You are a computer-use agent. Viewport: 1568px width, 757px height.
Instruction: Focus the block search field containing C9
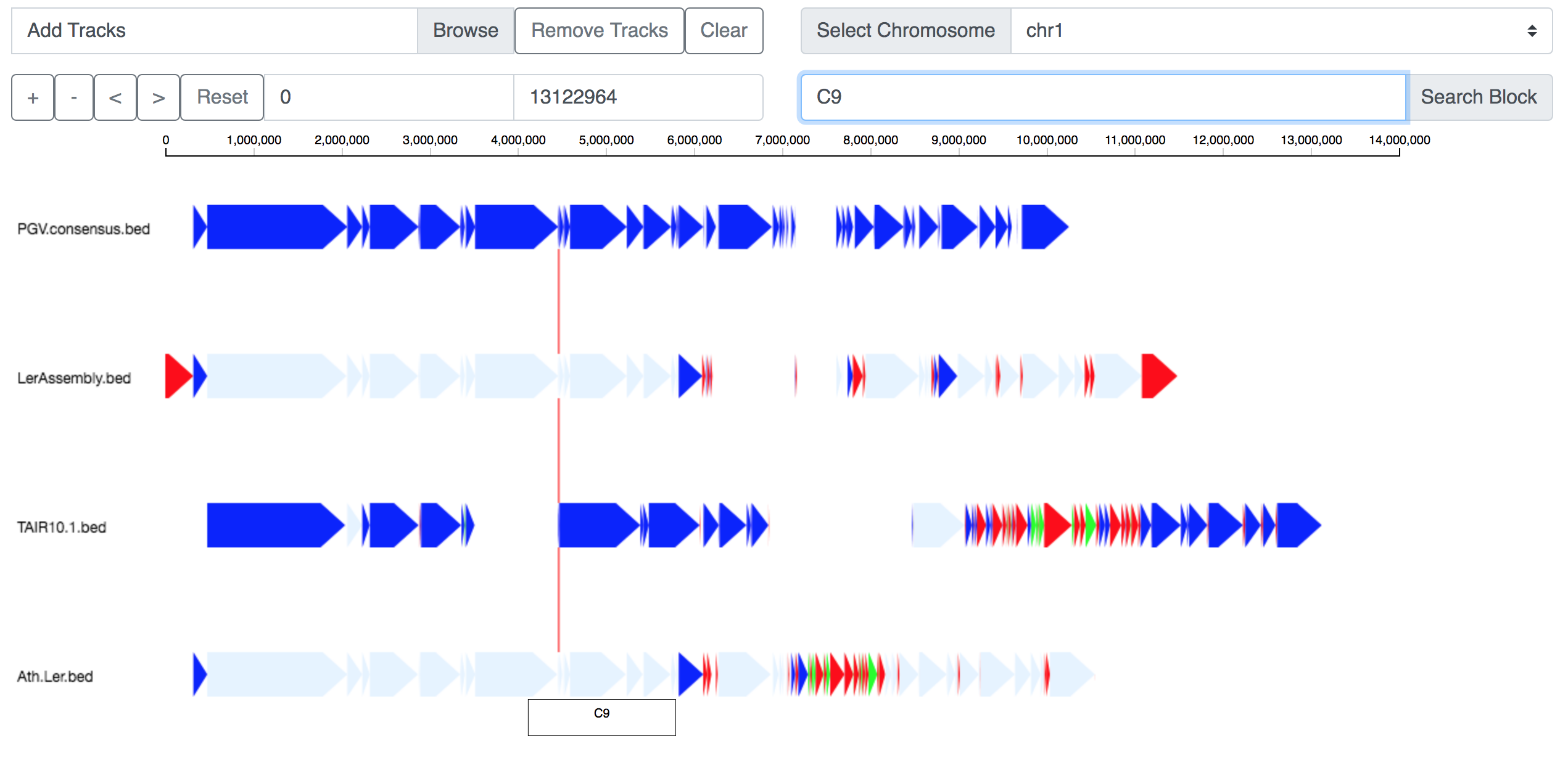[1103, 97]
